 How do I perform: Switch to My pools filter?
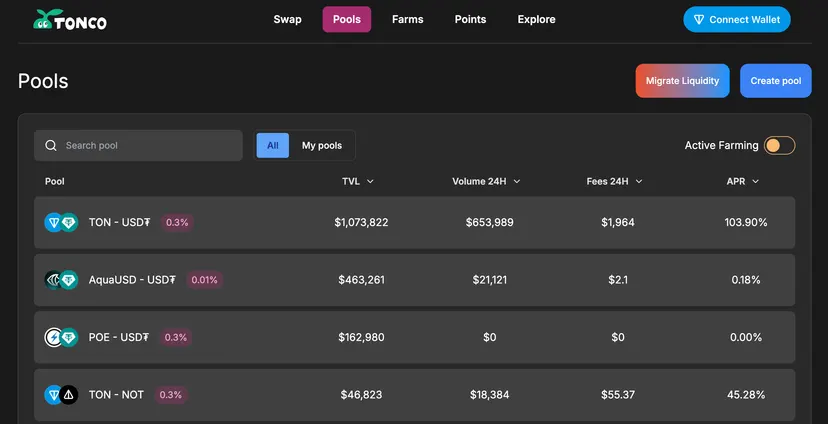click(322, 146)
